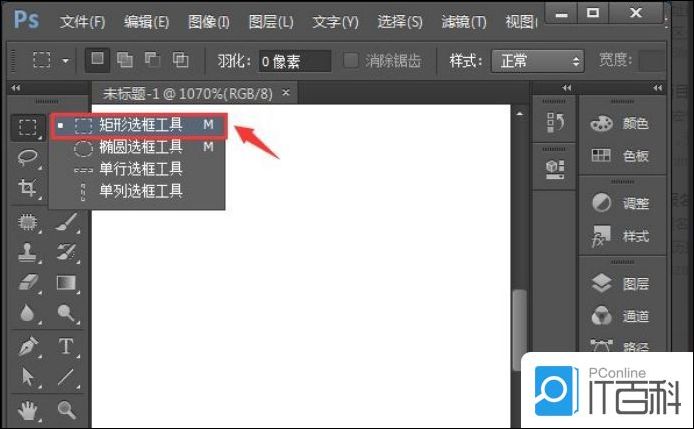This screenshot has width=694, height=429.
Task: Open the 编辑(E) menu
Action: (x=147, y=22)
